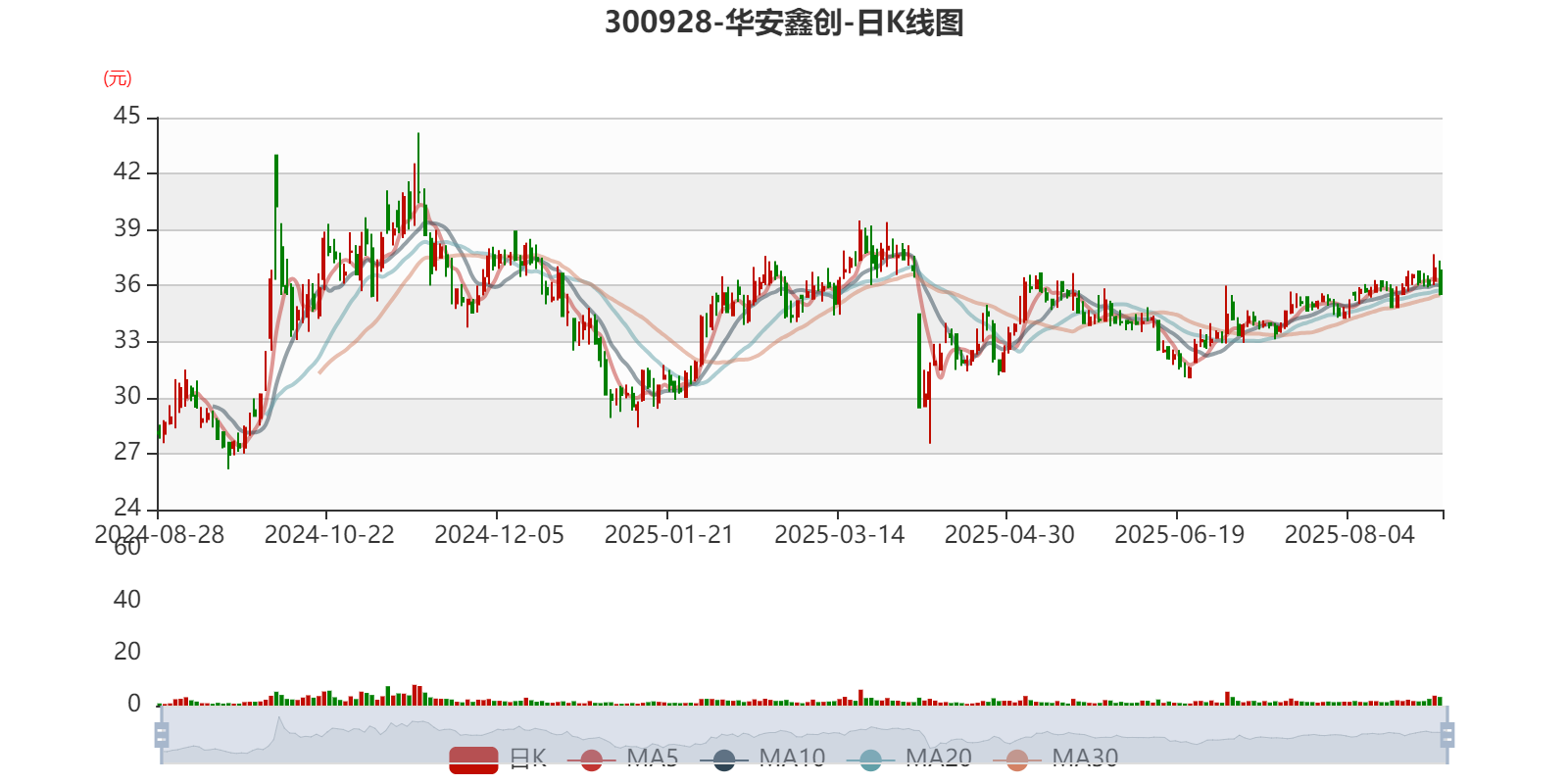Image resolution: width=1568 pixels, height=784 pixels.
Task: Click the 2025-08-04 date axis label
Action: click(1349, 535)
